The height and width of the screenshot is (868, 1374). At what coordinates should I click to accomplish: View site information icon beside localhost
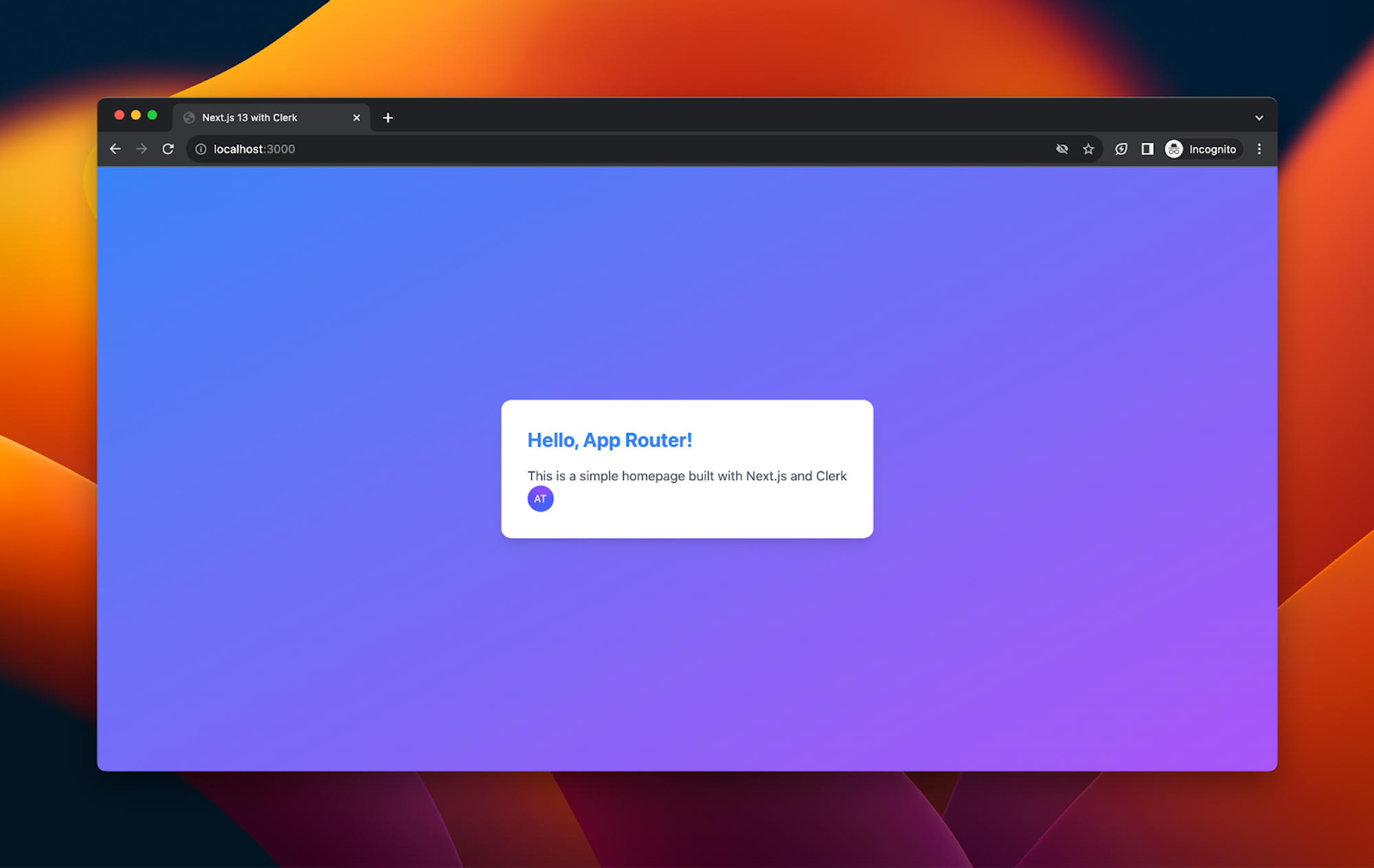201,149
